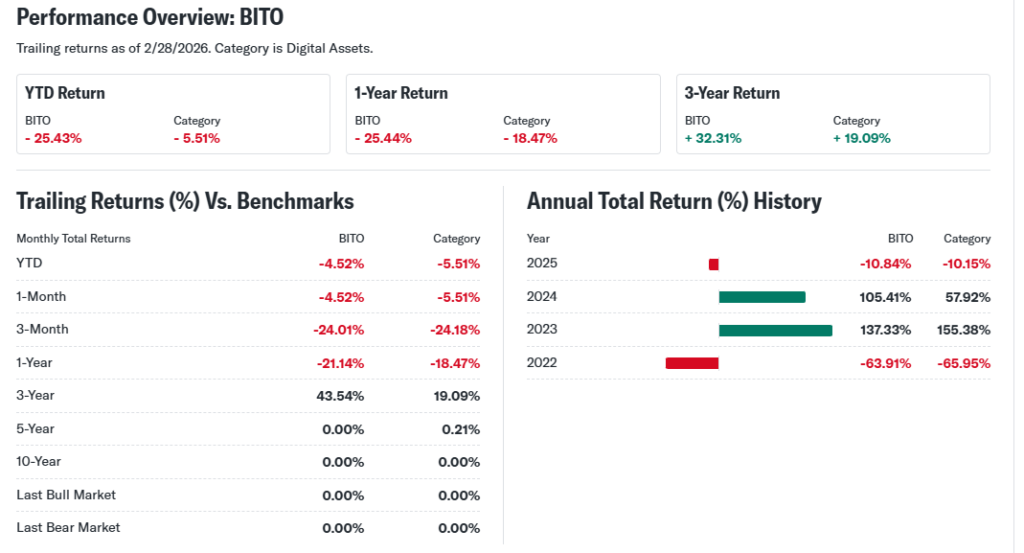This screenshot has height=553, width=1024.
Task: Click the Trailing Returns Vs. Benchmarks heading
Action: [x=185, y=201]
